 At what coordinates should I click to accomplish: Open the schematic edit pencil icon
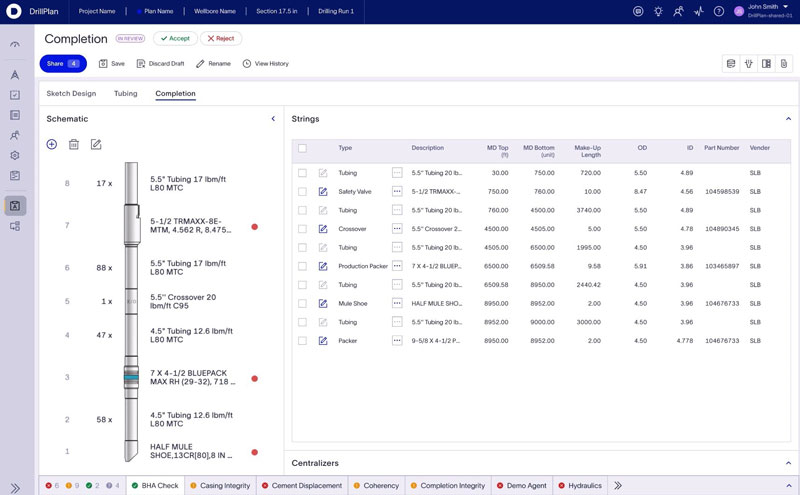pyautogui.click(x=96, y=144)
